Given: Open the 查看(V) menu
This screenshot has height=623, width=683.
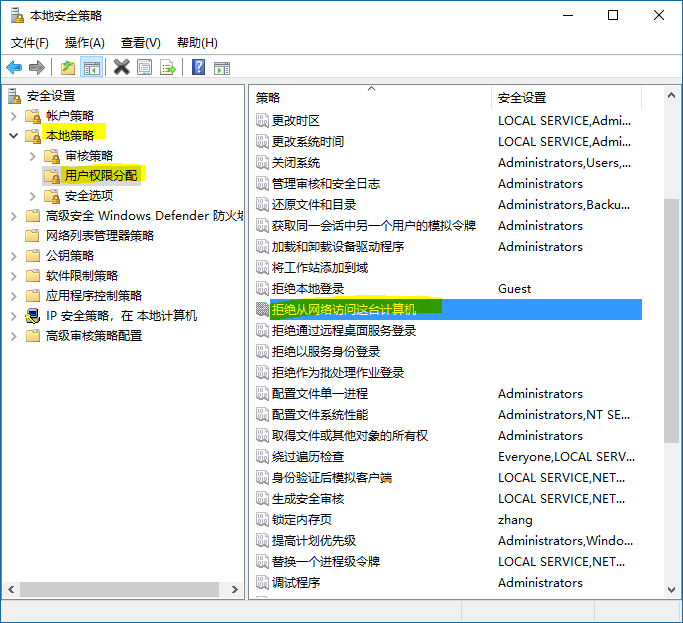Looking at the screenshot, I should [140, 43].
